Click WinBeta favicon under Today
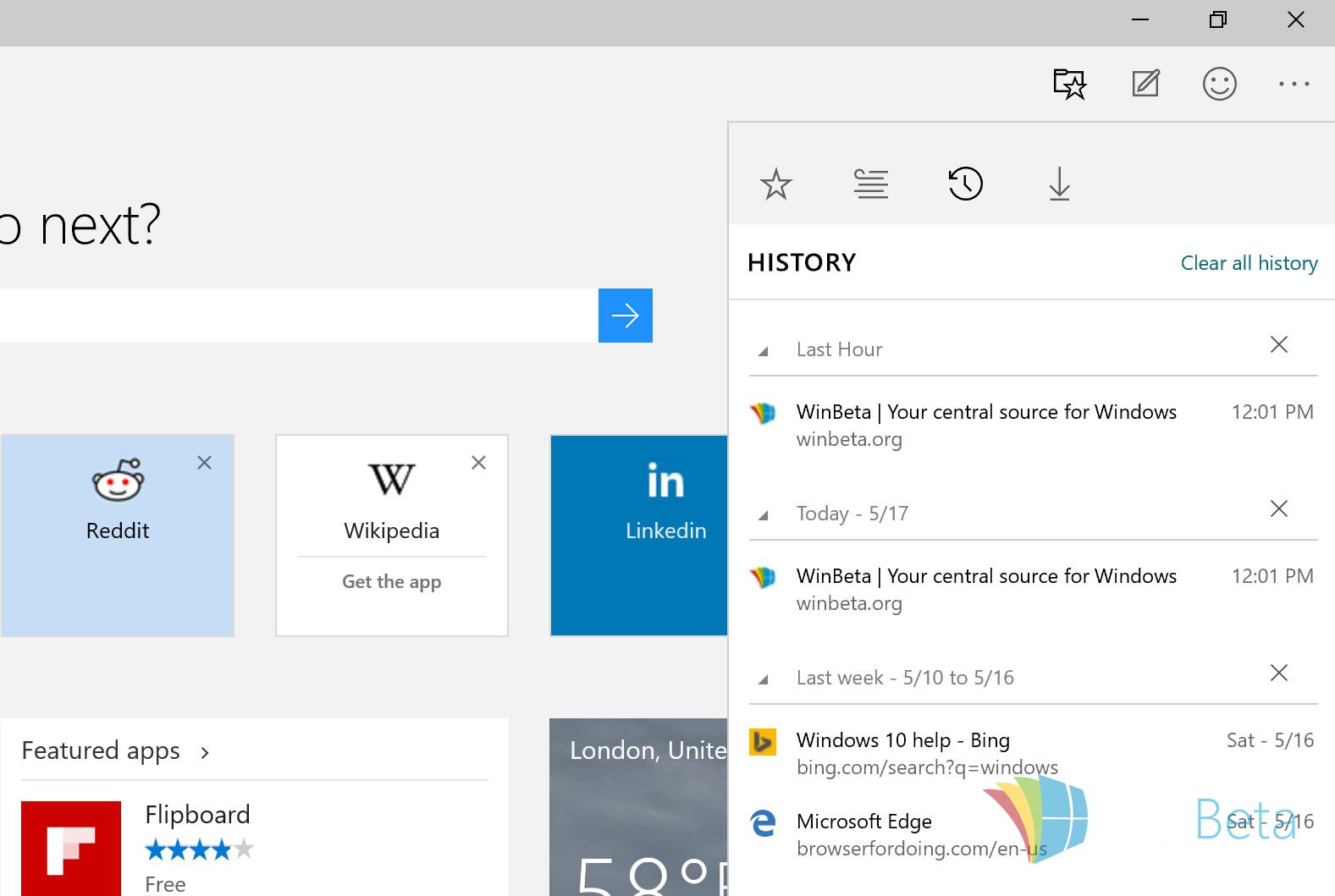Screen dimensions: 1335x896 click(x=763, y=577)
